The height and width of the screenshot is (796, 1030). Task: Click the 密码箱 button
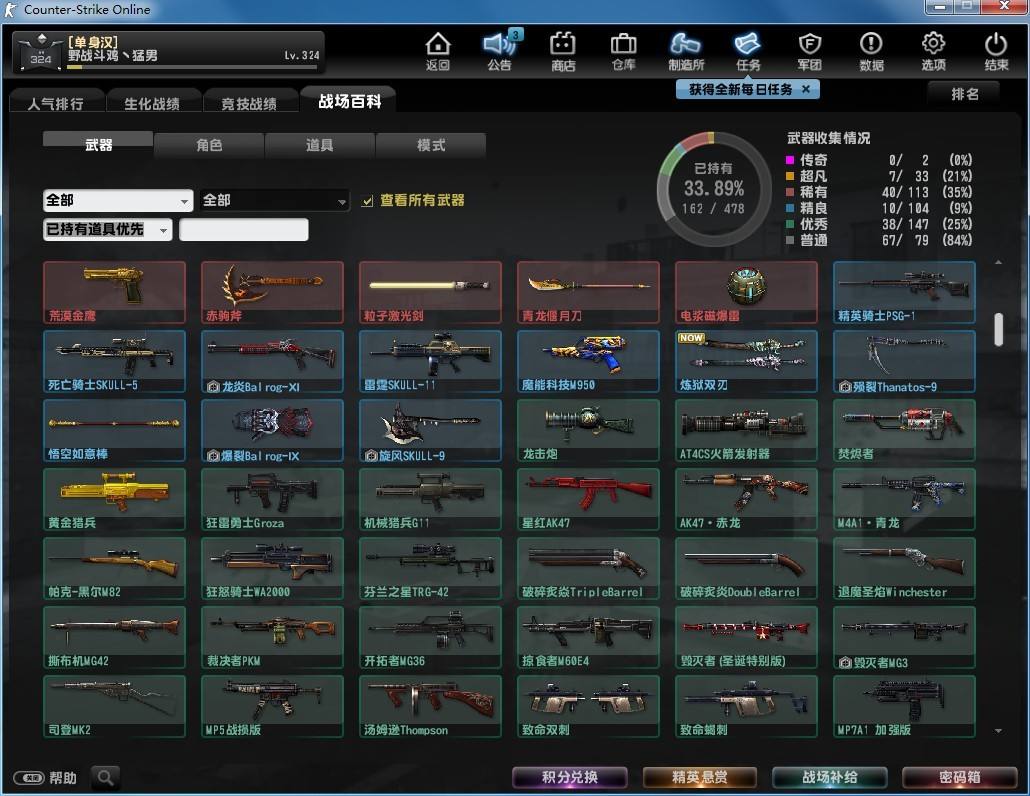click(x=959, y=777)
